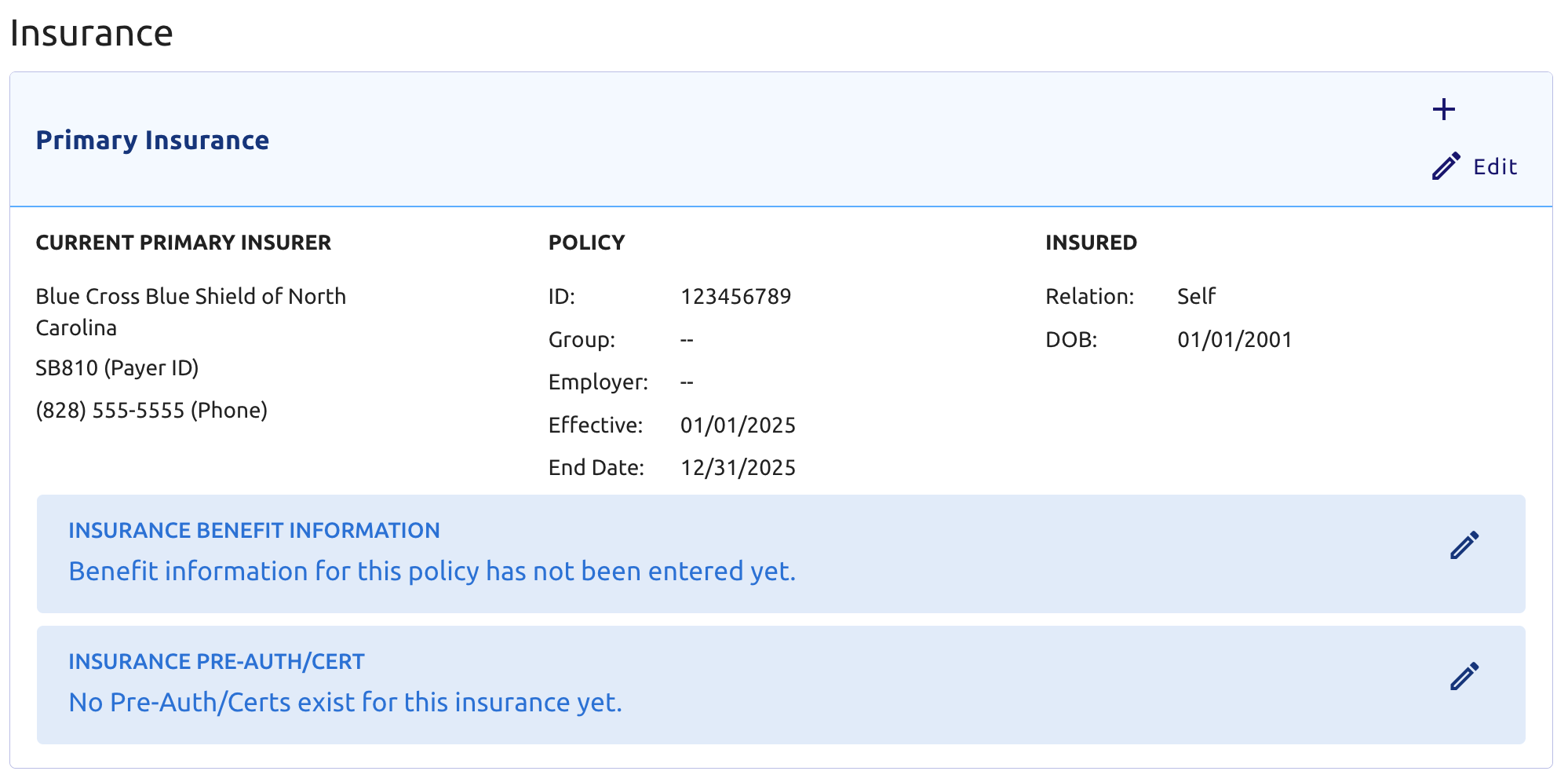Edit Insurance Pre-Auth/Cert via pencil icon
The height and width of the screenshot is (782, 1568).
[x=1464, y=676]
